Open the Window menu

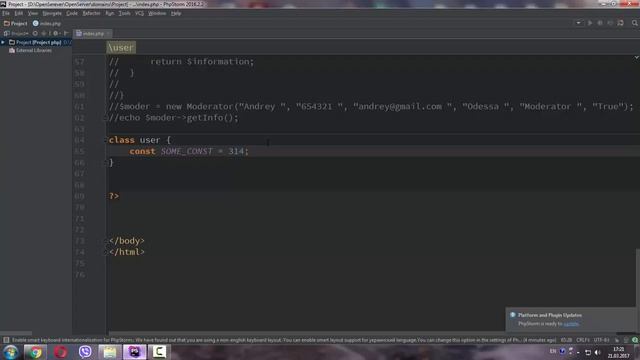point(157,13)
